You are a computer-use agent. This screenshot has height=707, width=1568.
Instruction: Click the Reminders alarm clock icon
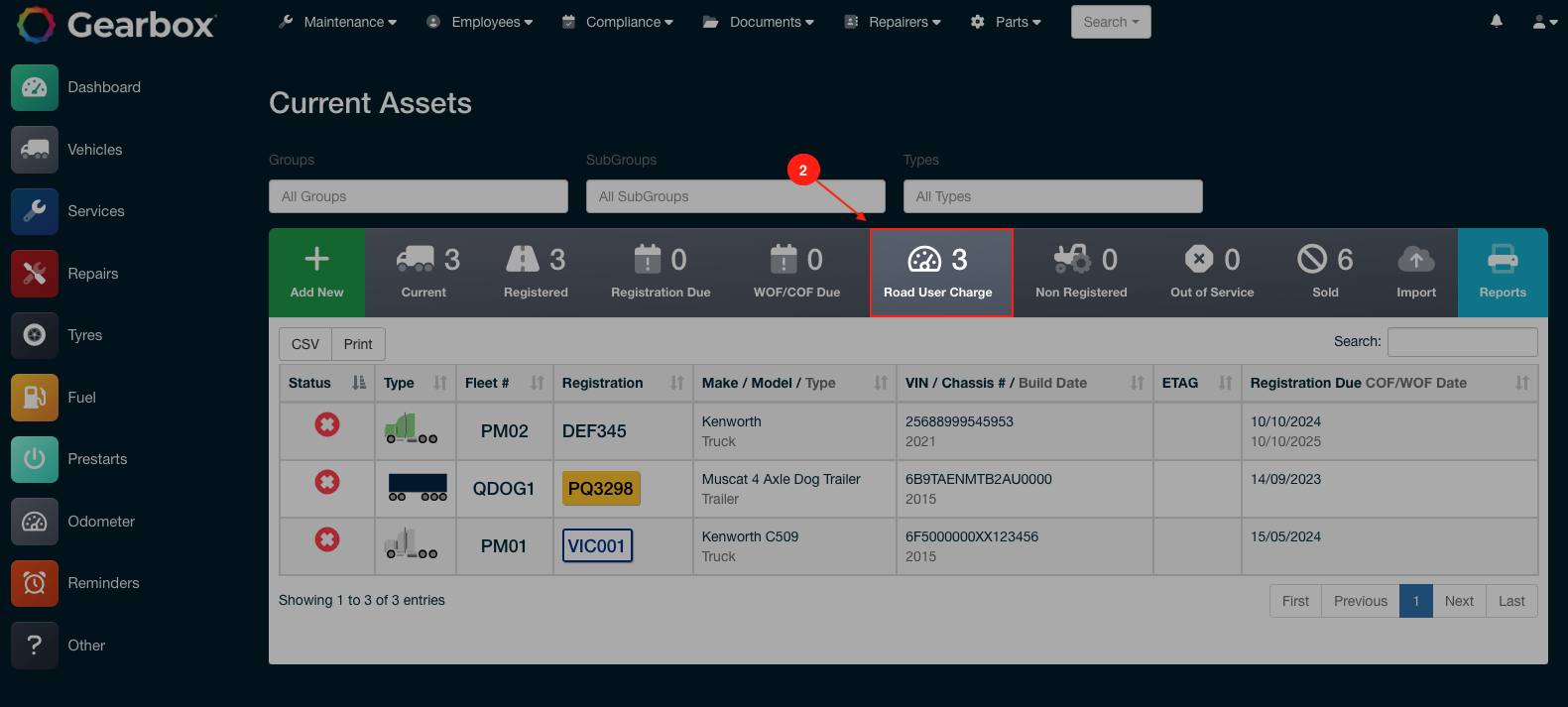[35, 583]
